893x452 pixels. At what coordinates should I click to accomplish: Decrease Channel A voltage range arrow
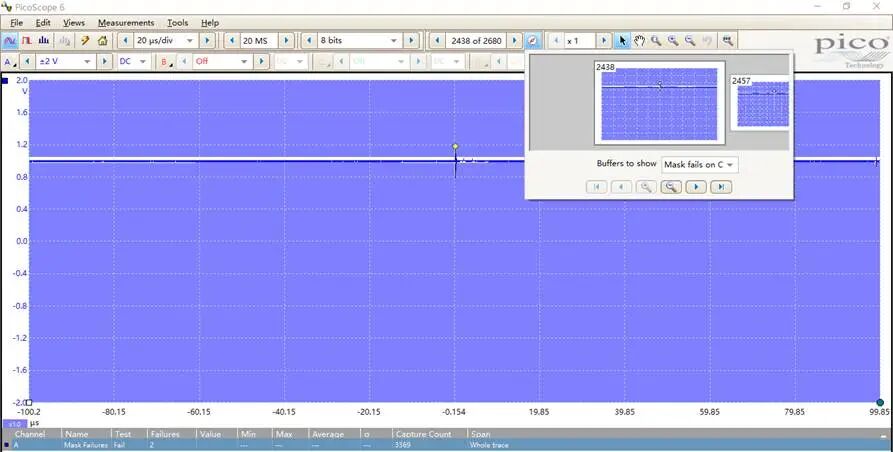click(x=28, y=61)
